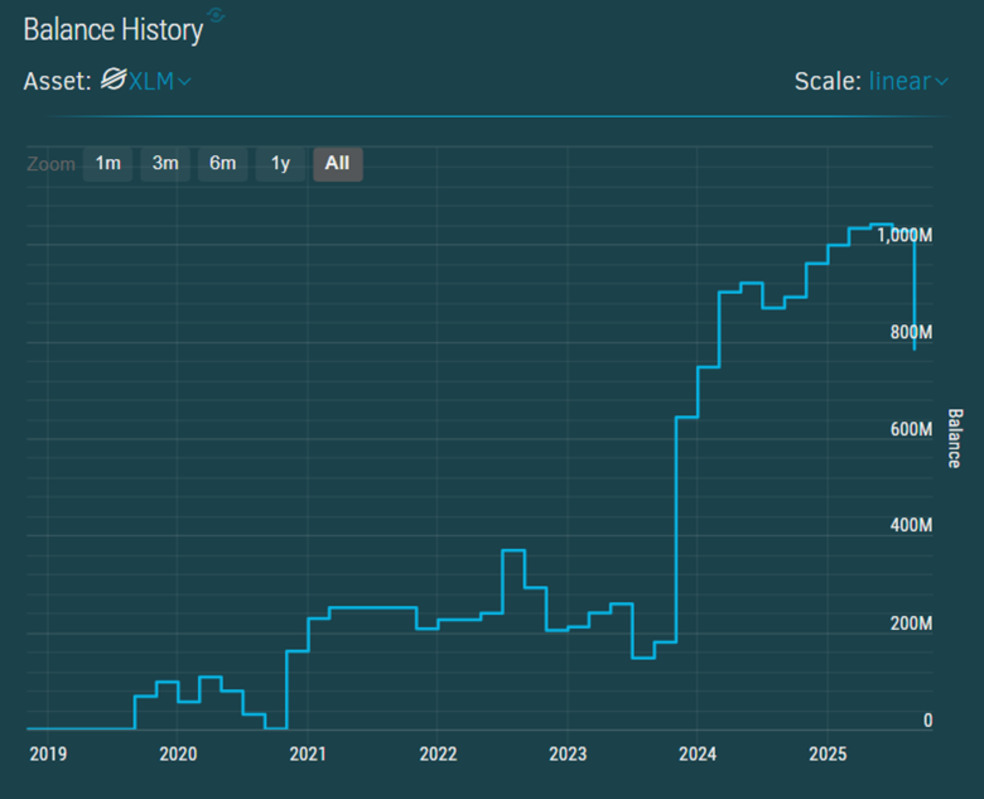The height and width of the screenshot is (799, 984).
Task: Expand the linear scale dropdown
Action: point(907,81)
